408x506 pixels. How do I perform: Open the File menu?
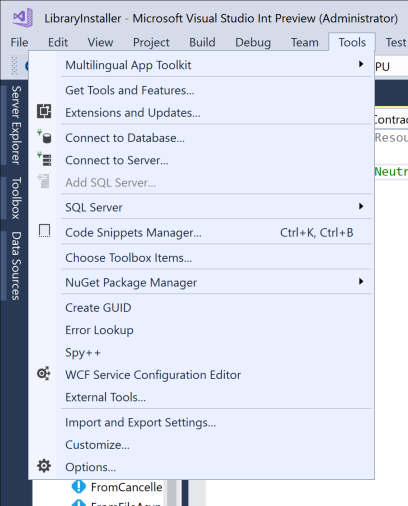pos(19,42)
